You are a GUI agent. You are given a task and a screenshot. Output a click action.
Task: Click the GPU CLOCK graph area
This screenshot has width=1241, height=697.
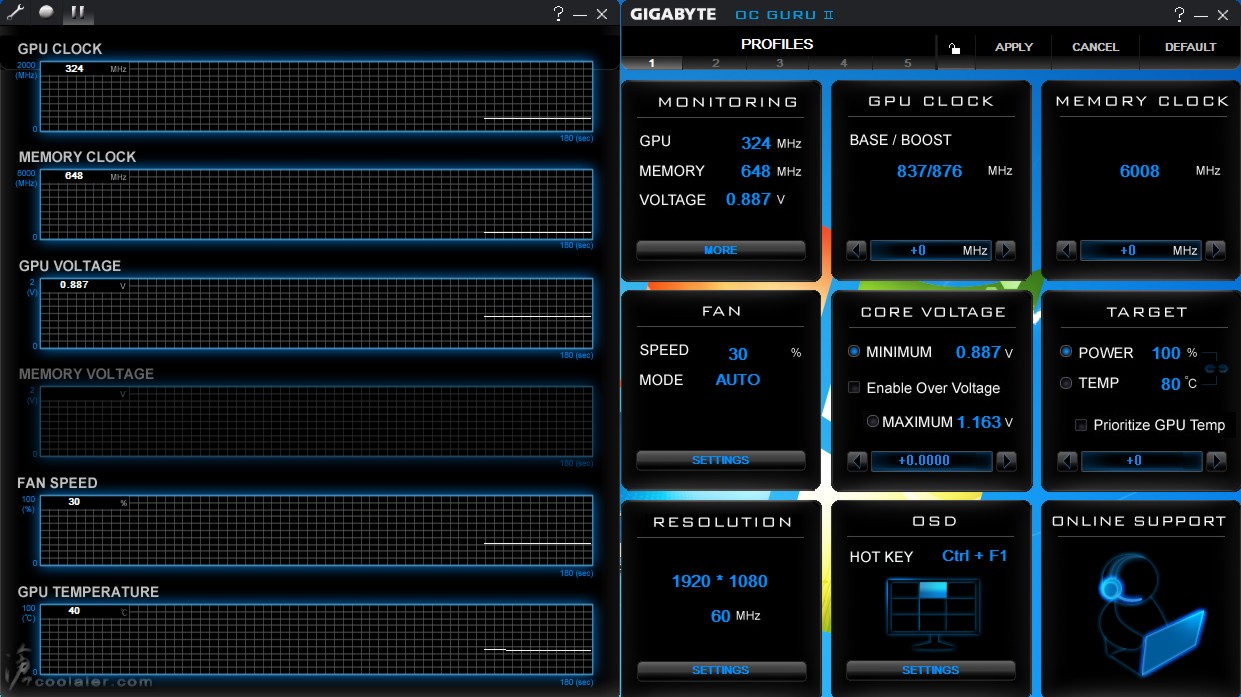[316, 96]
